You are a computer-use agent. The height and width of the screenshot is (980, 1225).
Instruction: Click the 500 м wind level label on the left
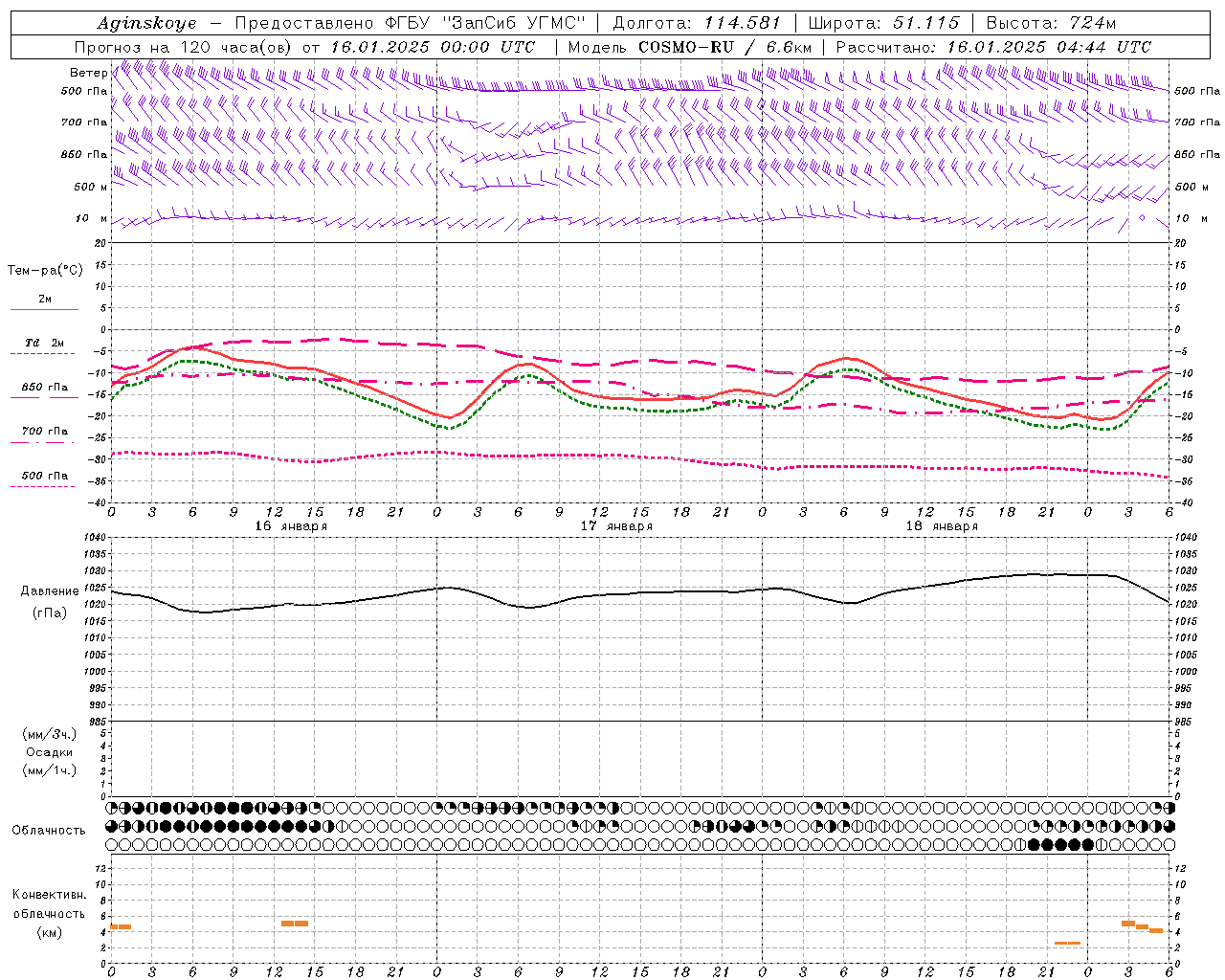90,187
